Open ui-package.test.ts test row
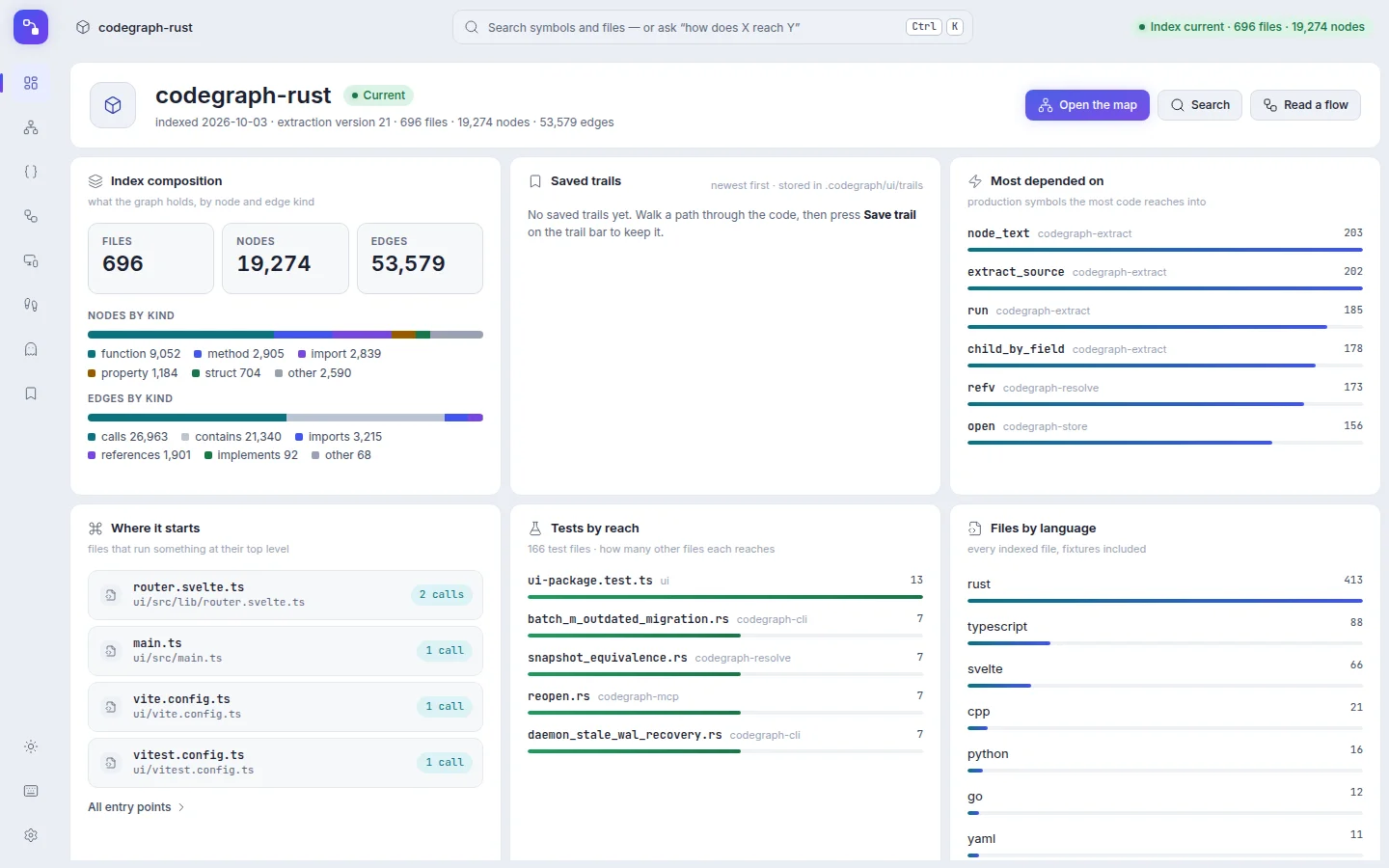Screen dimensions: 1389x868 725,588
